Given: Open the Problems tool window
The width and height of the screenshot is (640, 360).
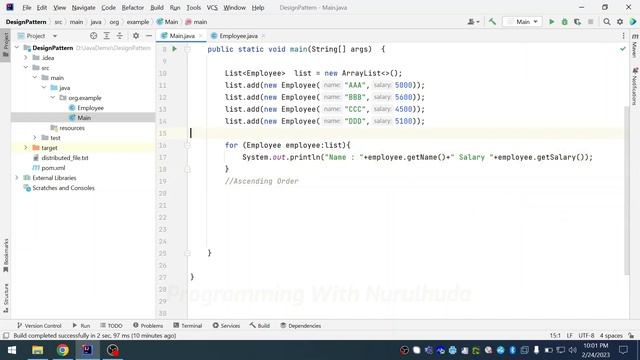Looking at the screenshot, I should (x=148, y=326).
